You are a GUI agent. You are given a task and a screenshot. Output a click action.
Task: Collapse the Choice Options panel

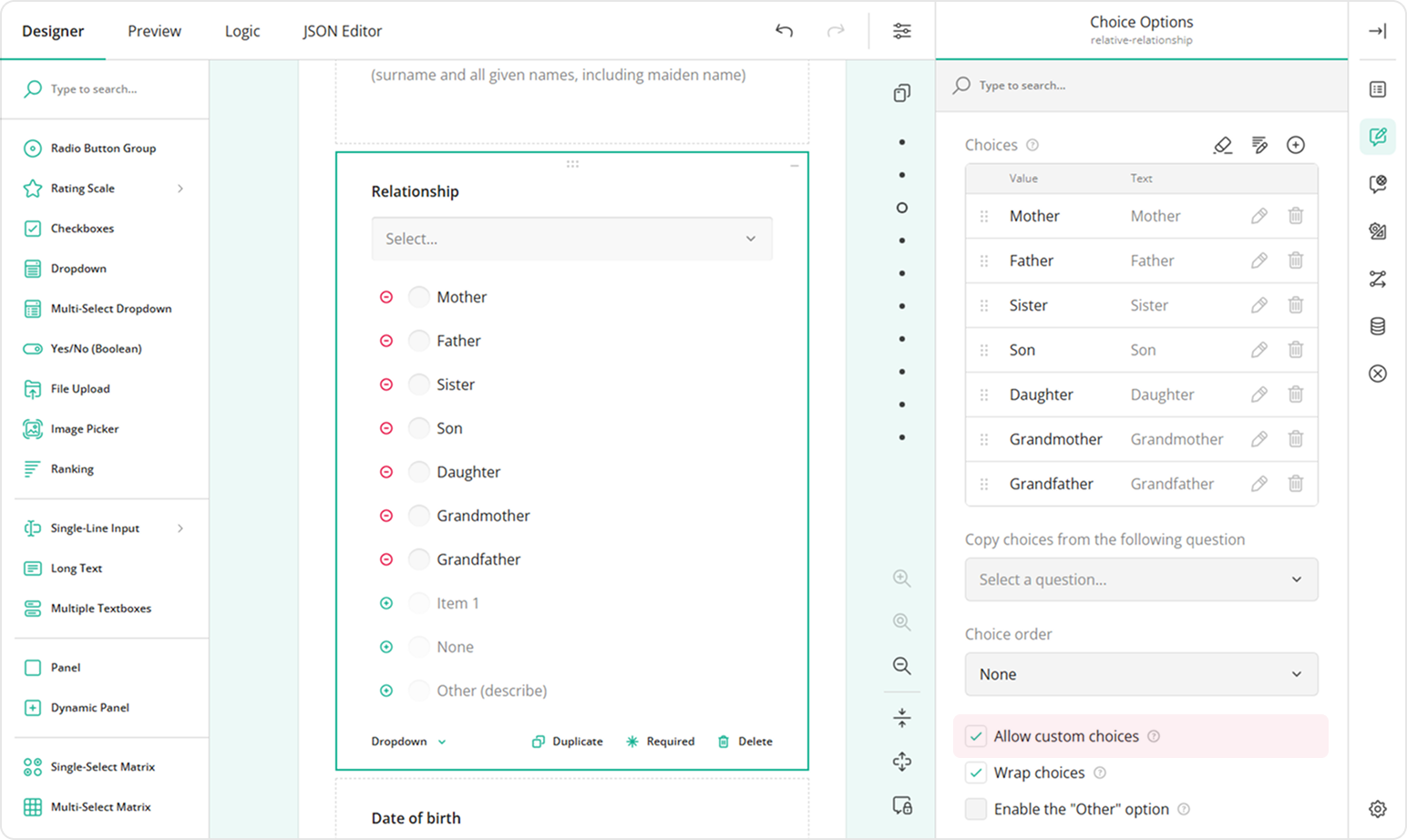click(x=1377, y=30)
